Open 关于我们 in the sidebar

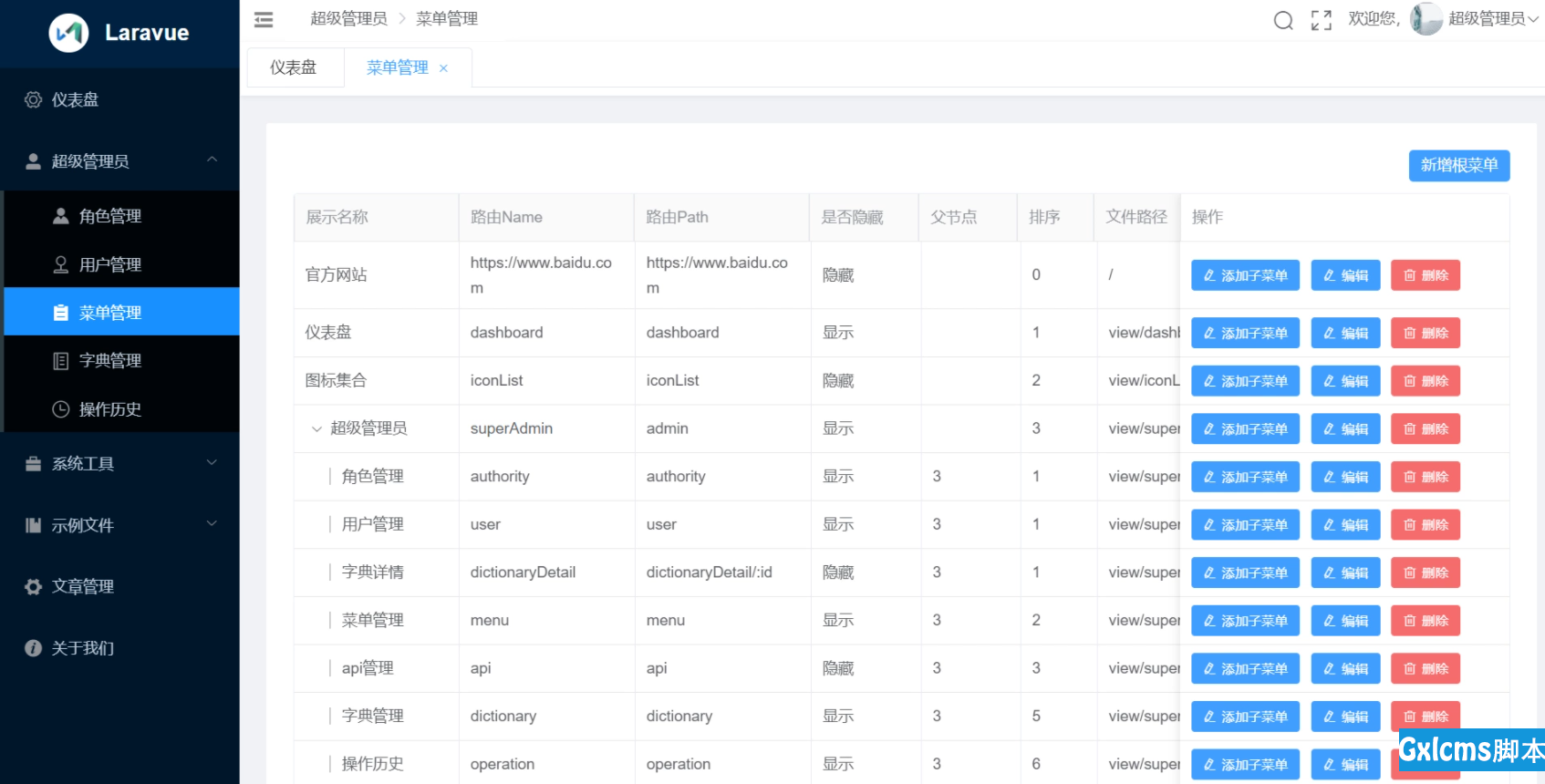coord(119,648)
